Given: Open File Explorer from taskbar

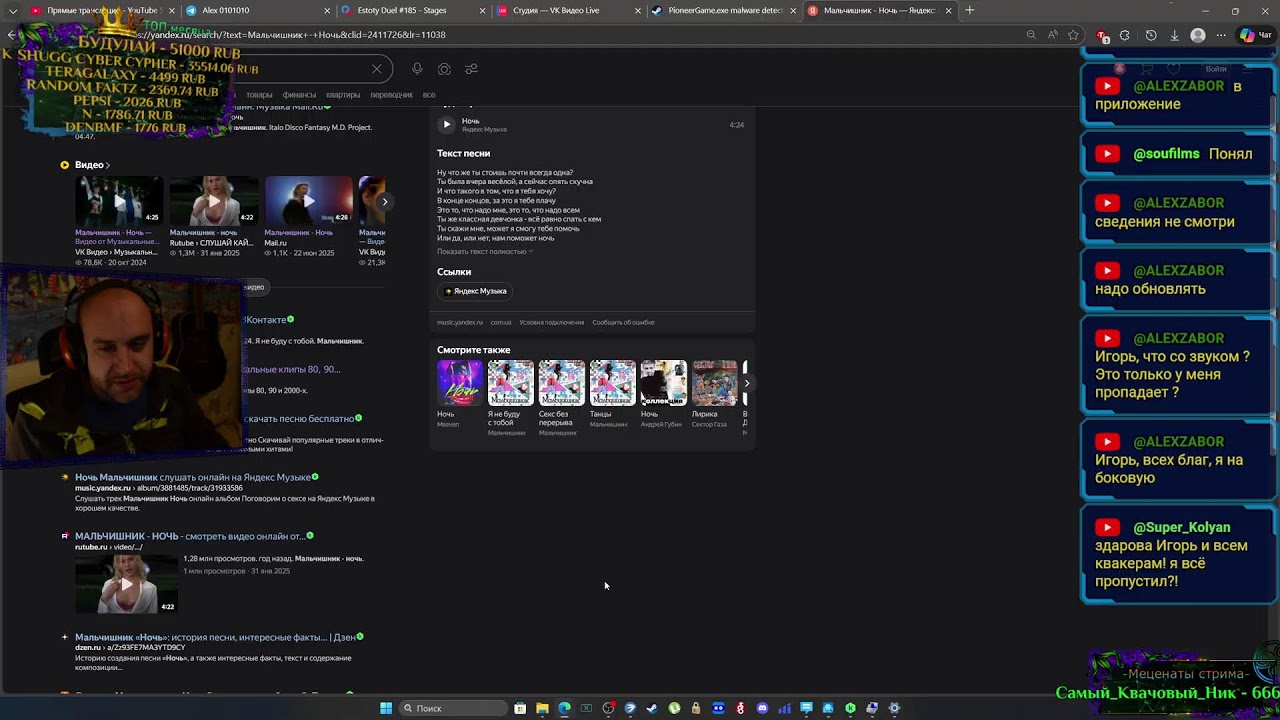Looking at the screenshot, I should pos(542,708).
